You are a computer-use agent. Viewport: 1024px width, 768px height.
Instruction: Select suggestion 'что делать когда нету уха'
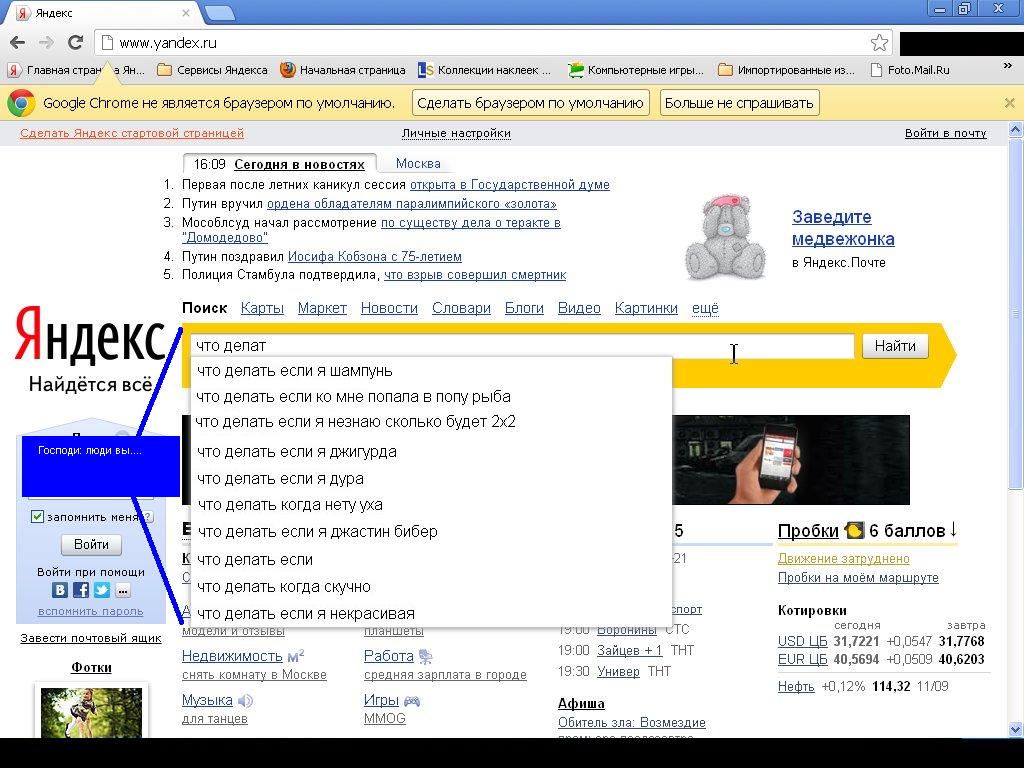(431, 505)
